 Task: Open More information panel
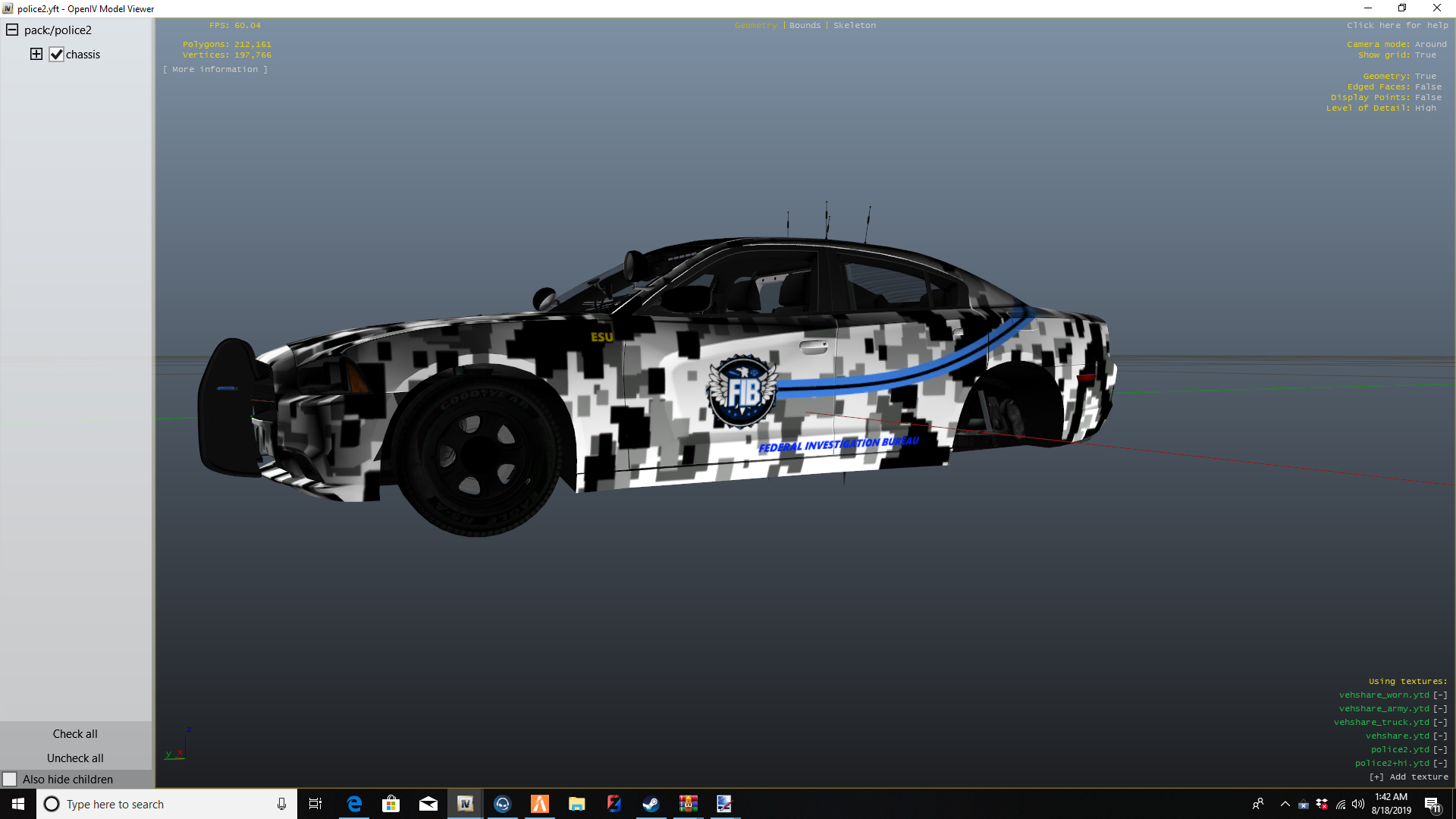pos(215,69)
